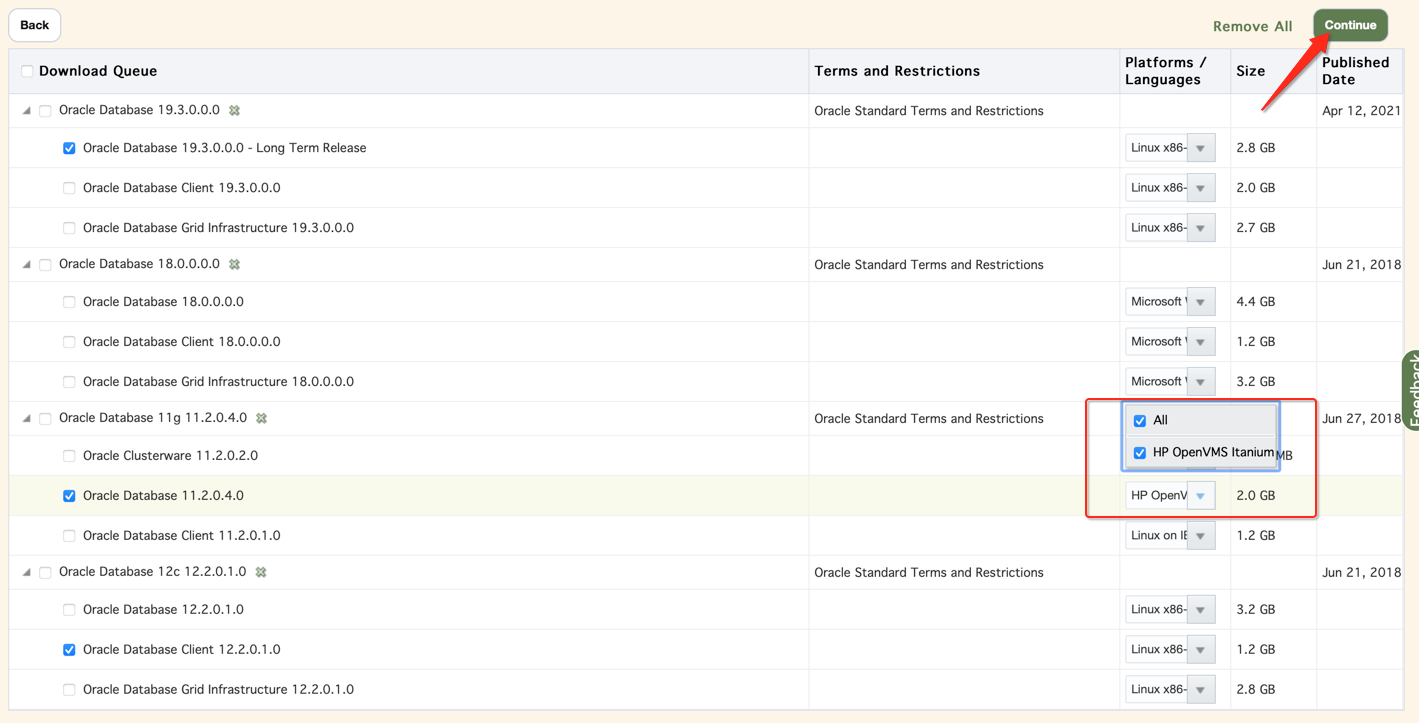Click the Jun 27, 2018 published date
This screenshot has width=1419, height=723.
pos(1361,419)
